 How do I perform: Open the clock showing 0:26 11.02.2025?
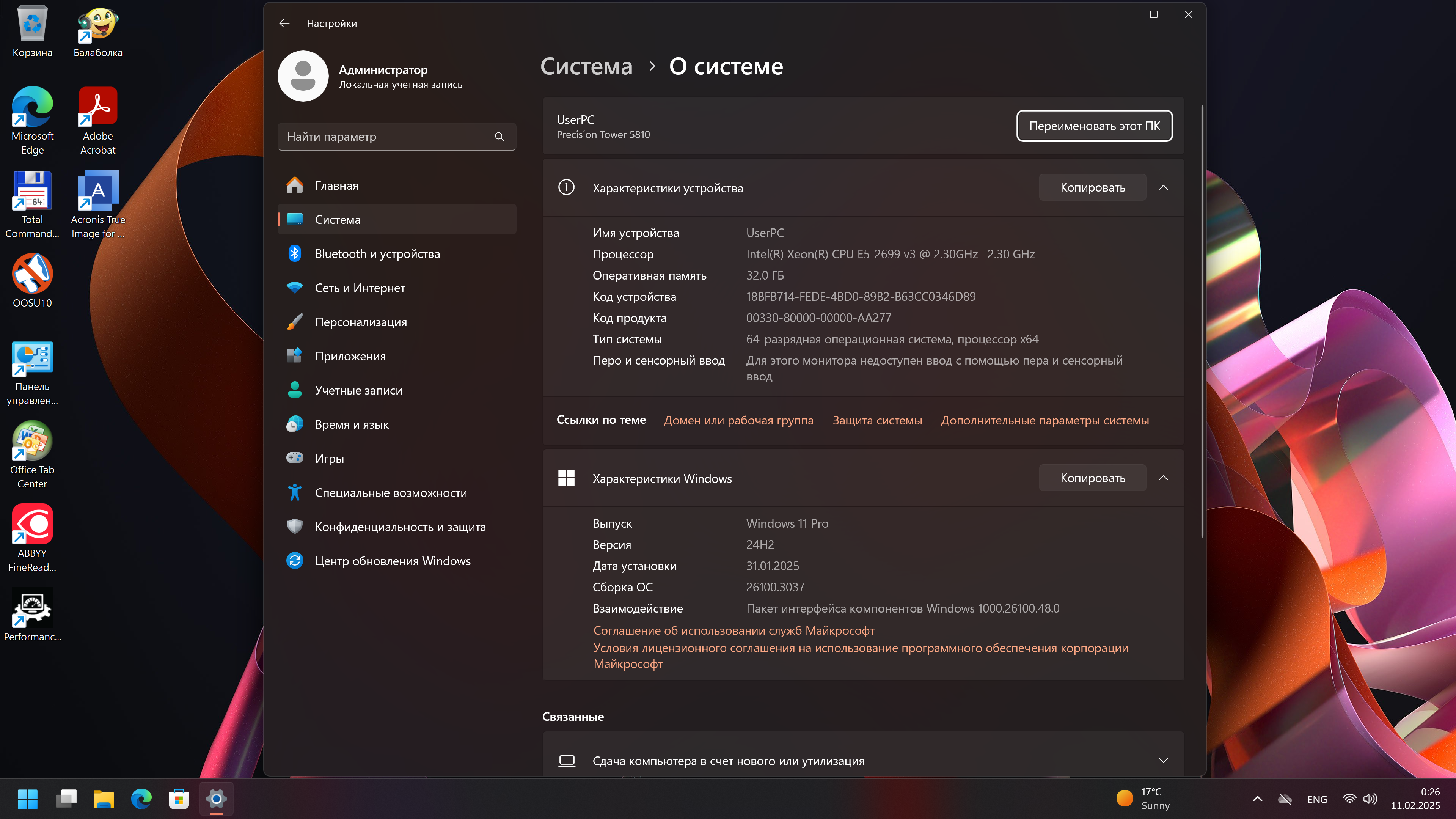(1415, 799)
